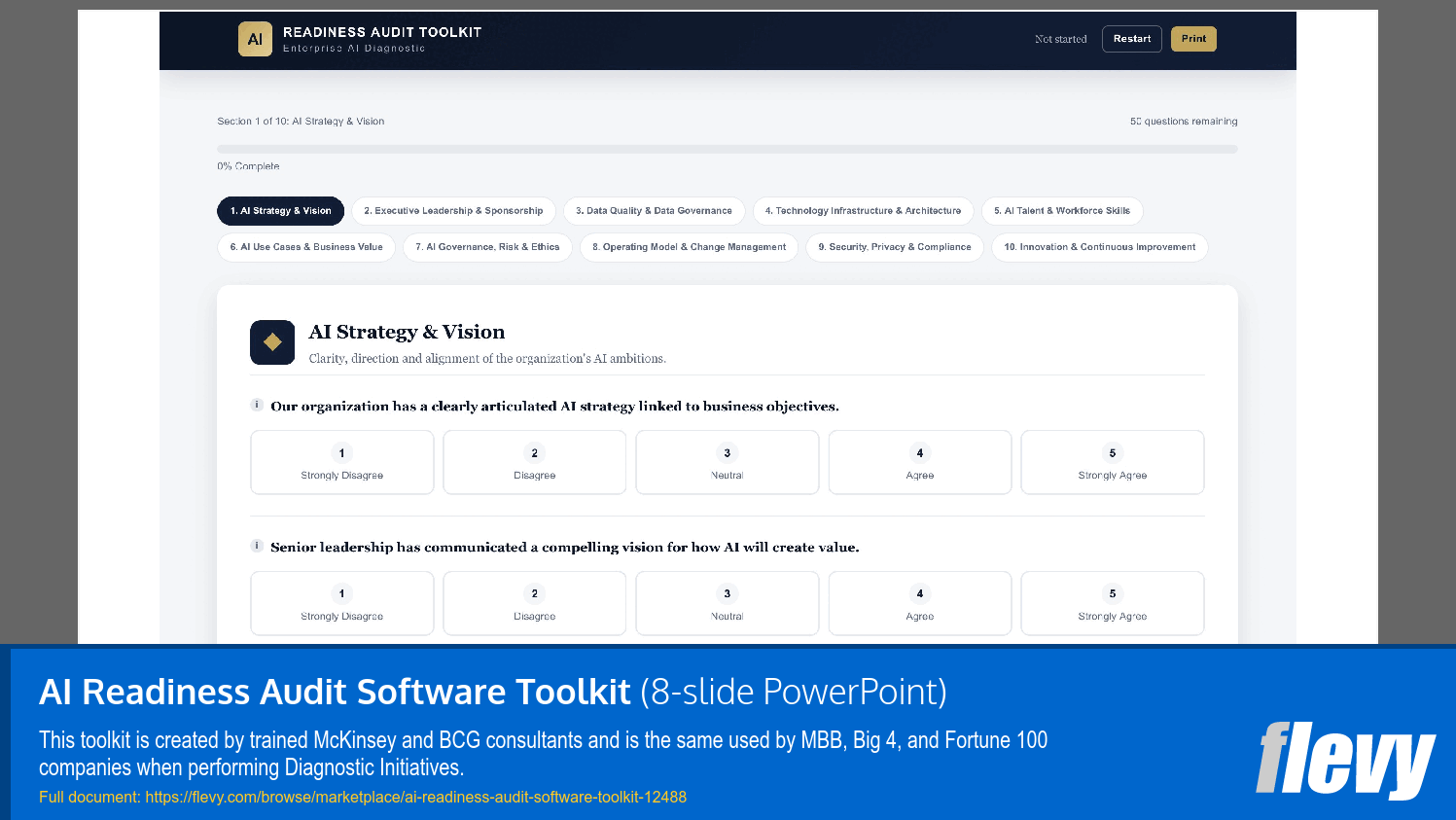Screen dimensions: 1456x820
Task: Choose Strongly Agree for AI strategy question
Action: click(1113, 462)
